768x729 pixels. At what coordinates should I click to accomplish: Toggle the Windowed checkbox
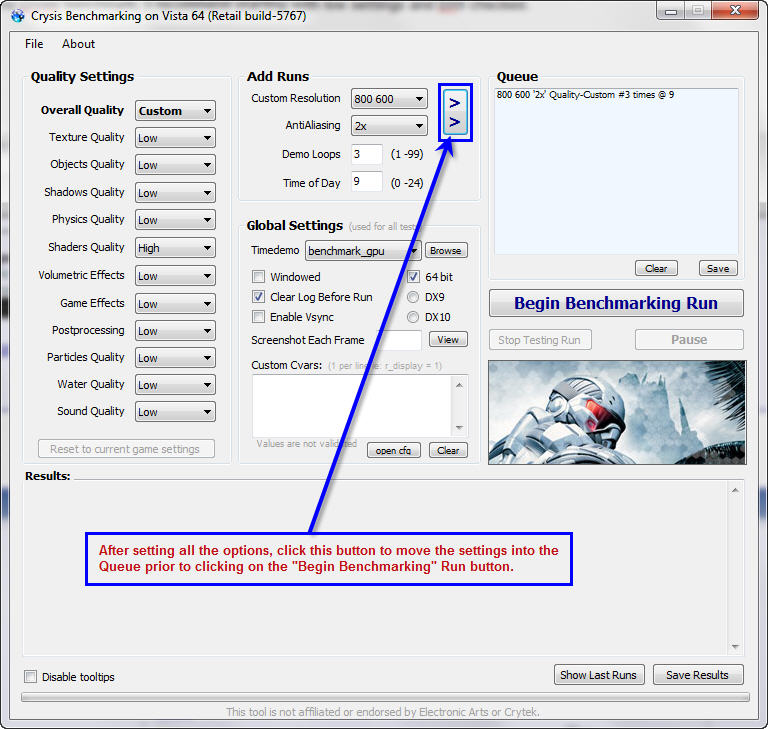pyautogui.click(x=259, y=277)
